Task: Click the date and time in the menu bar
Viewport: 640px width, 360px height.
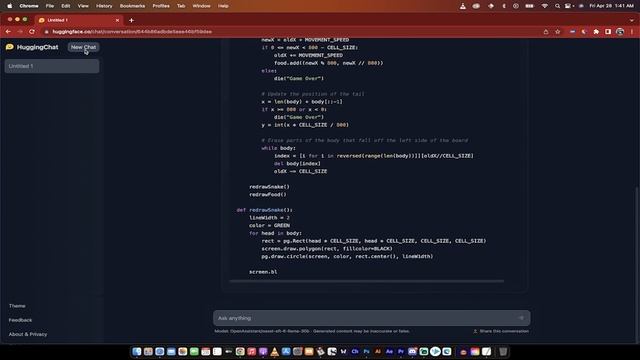Action: point(611,6)
